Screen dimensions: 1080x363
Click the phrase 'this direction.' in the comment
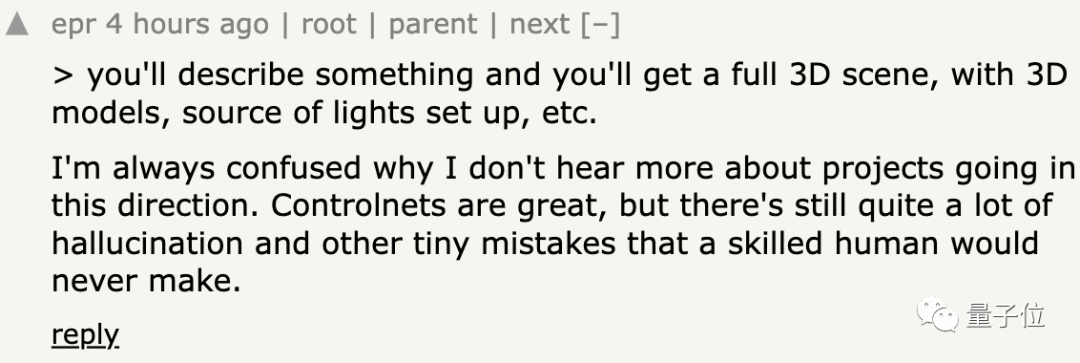coord(157,205)
